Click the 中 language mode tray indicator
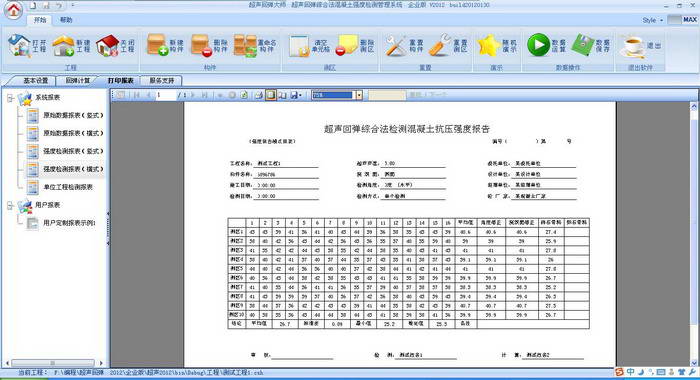700x380 pixels. (630, 372)
